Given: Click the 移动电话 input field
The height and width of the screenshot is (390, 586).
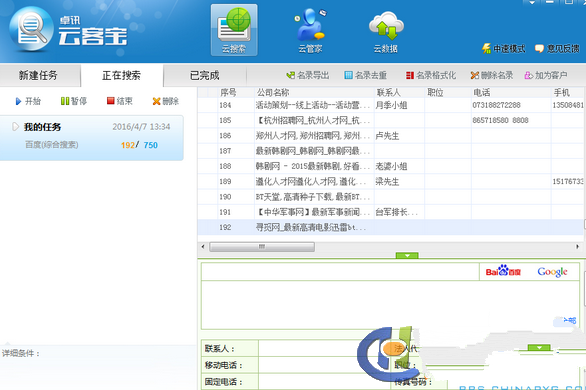Looking at the screenshot, I should [324, 365].
